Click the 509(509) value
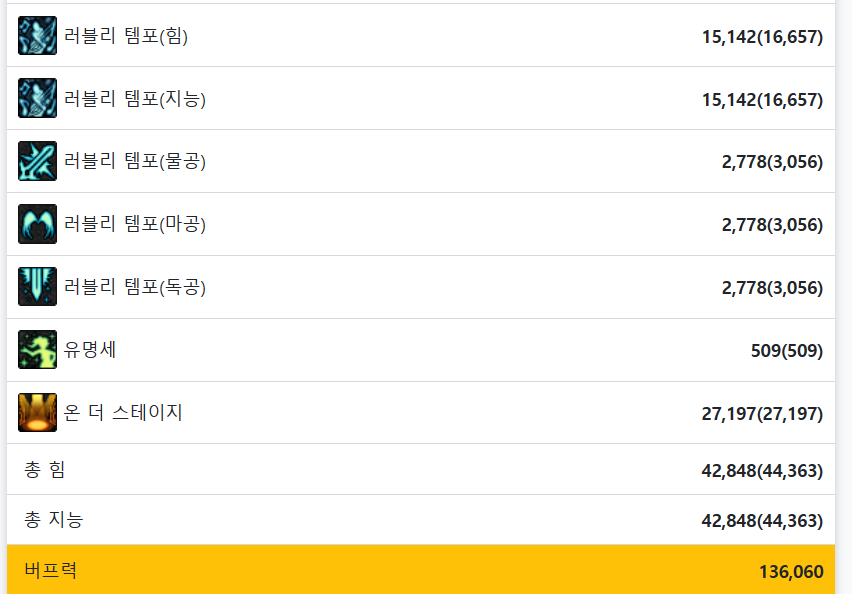This screenshot has height=594, width=852. tap(786, 351)
